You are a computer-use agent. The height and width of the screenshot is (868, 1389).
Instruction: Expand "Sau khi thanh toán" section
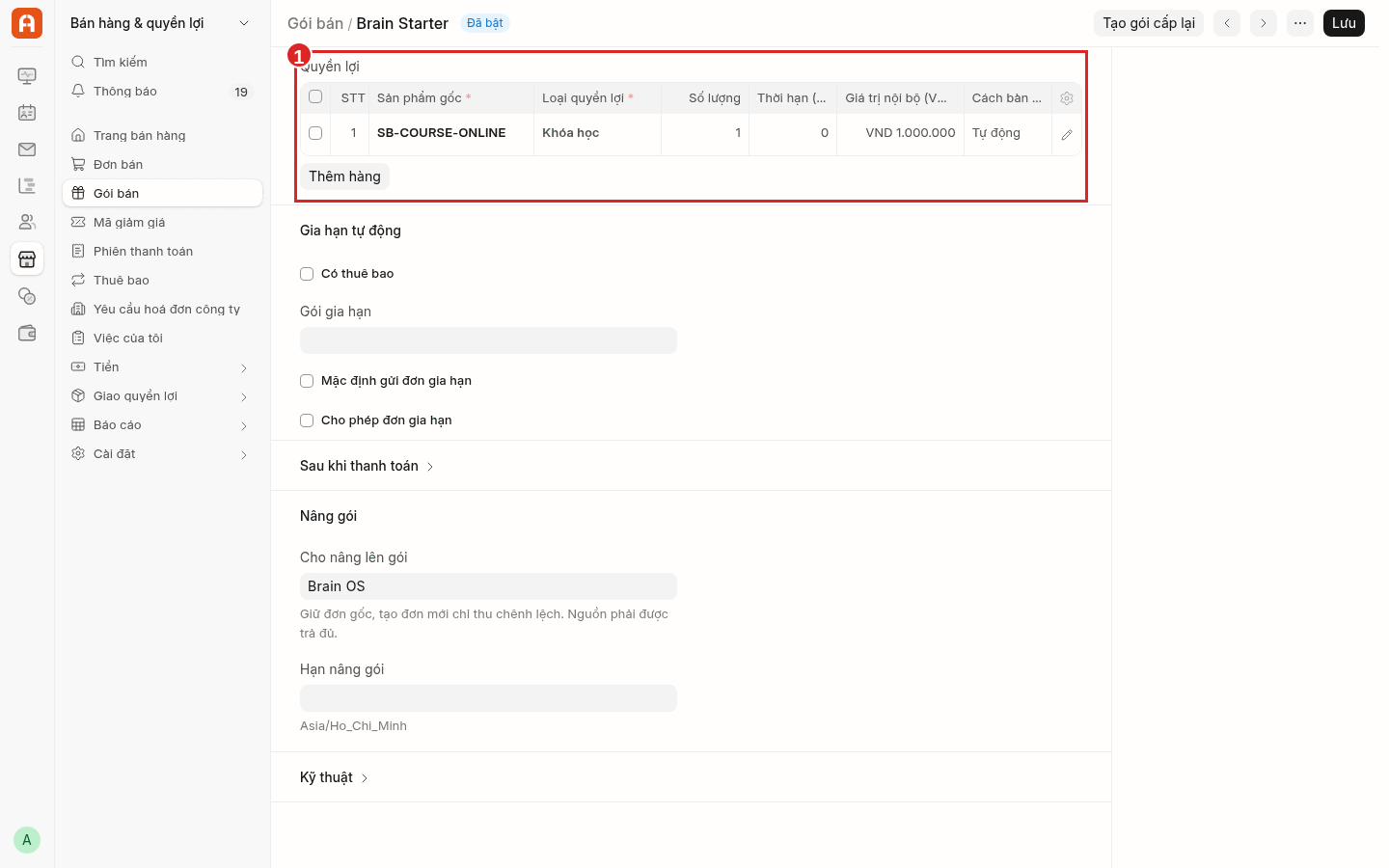pos(367,466)
